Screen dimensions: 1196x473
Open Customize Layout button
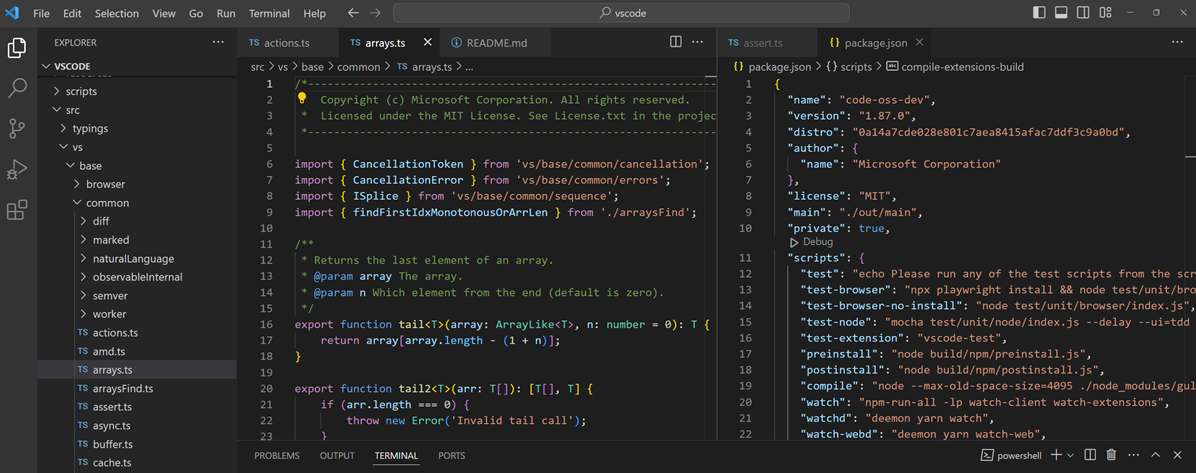tap(1104, 13)
